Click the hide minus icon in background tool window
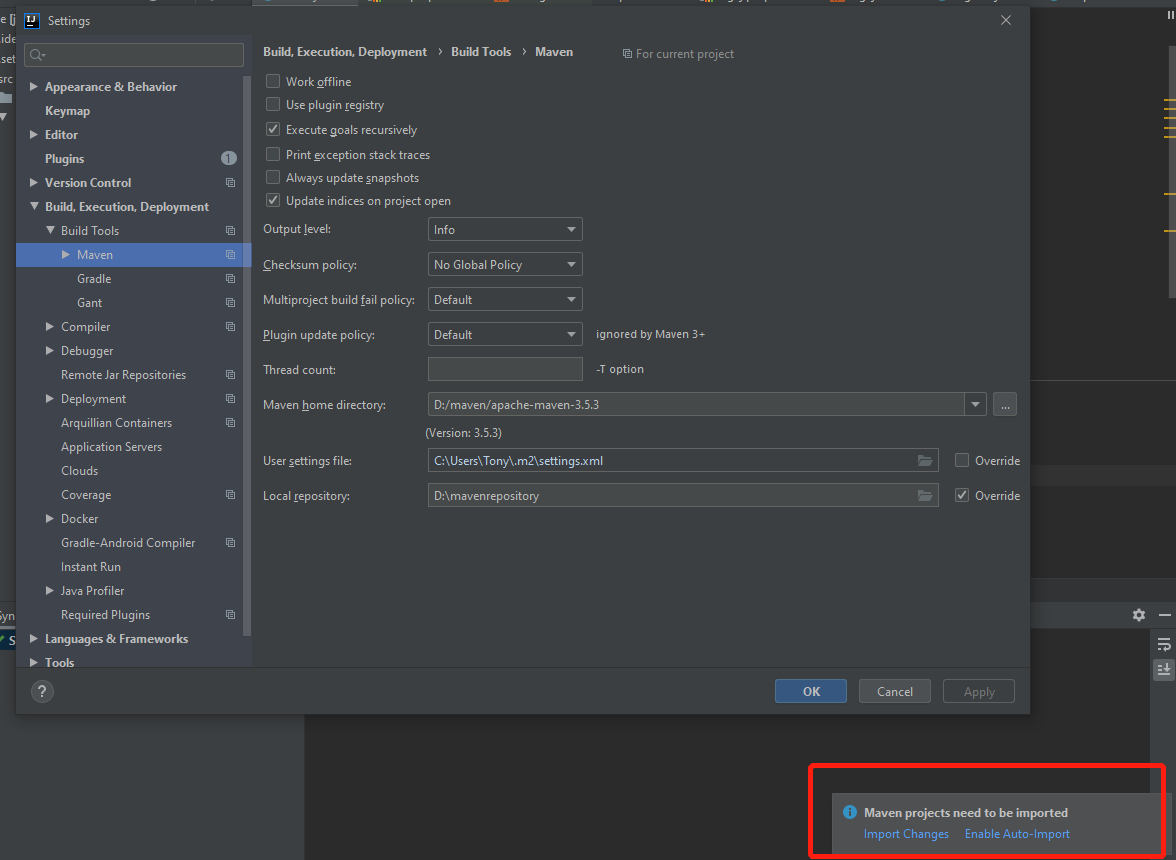1176x860 pixels. 1165,615
